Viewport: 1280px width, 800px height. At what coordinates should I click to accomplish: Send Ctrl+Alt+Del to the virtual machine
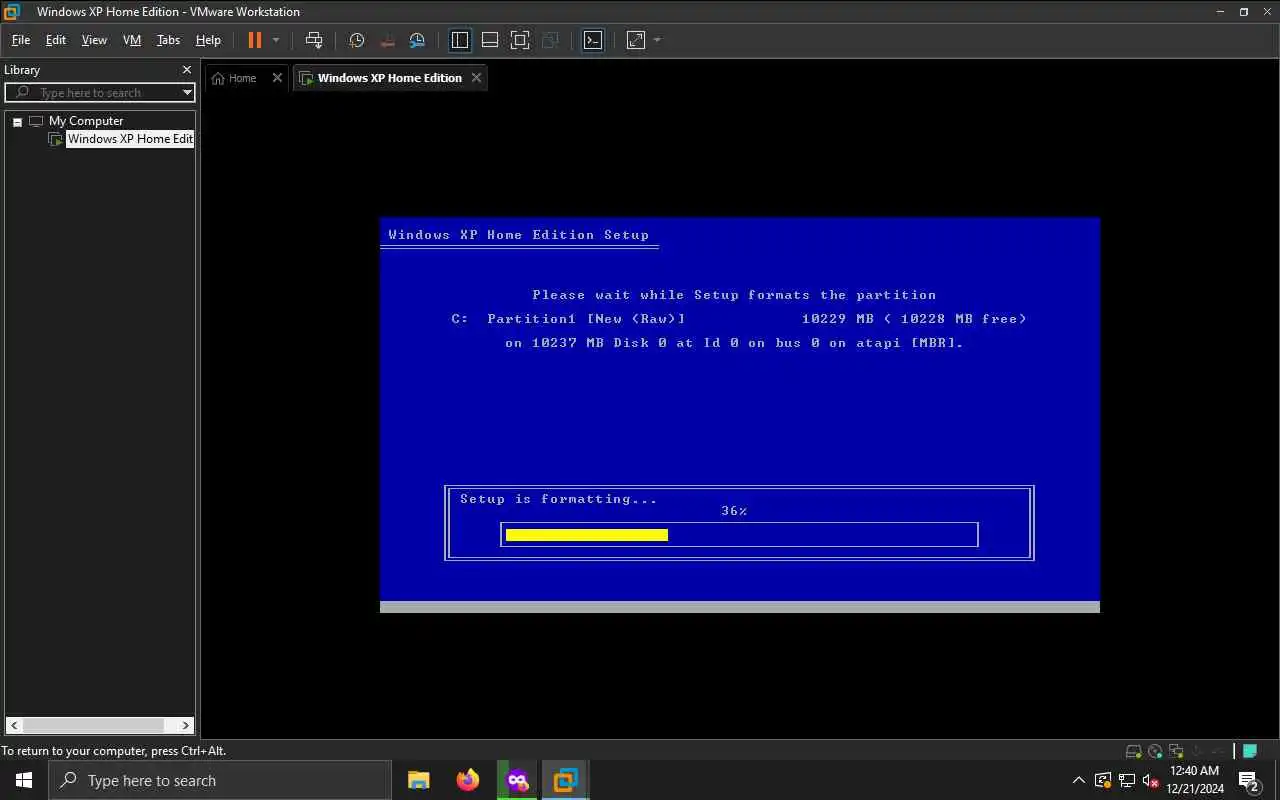[x=314, y=40]
